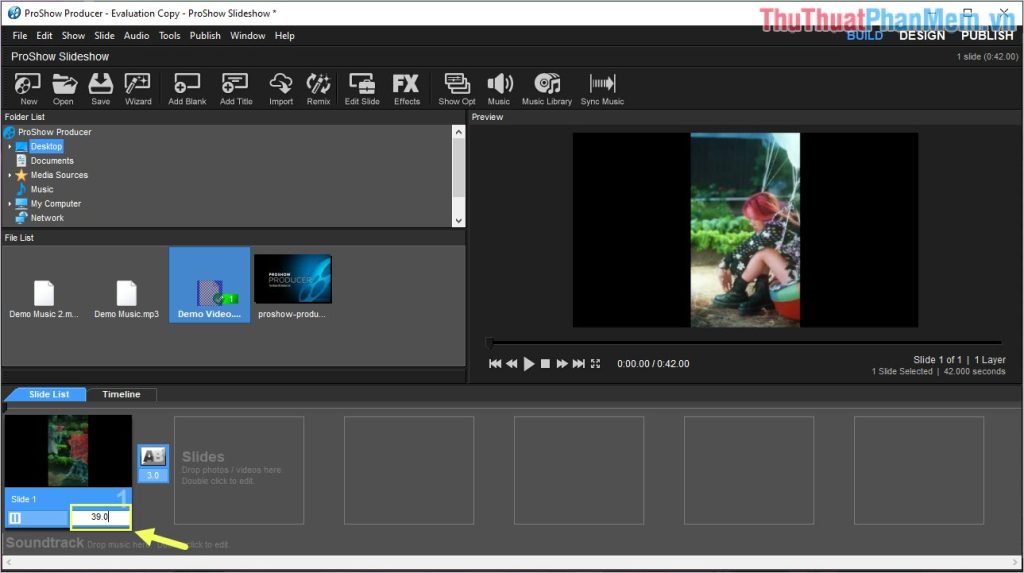This screenshot has height=573, width=1024.
Task: Switch to the Timeline tab
Action: pyautogui.click(x=121, y=394)
